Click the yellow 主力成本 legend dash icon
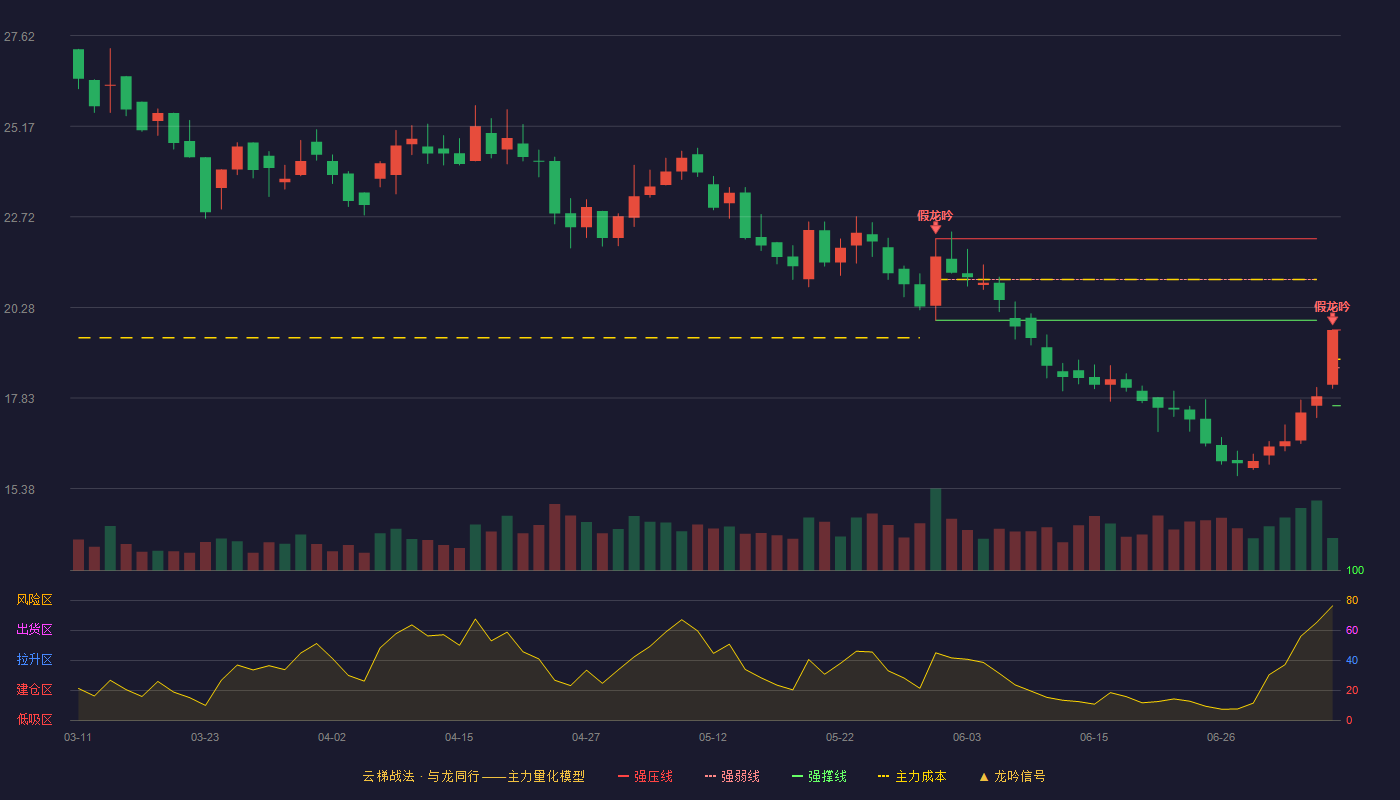This screenshot has height=800, width=1400. [x=884, y=776]
